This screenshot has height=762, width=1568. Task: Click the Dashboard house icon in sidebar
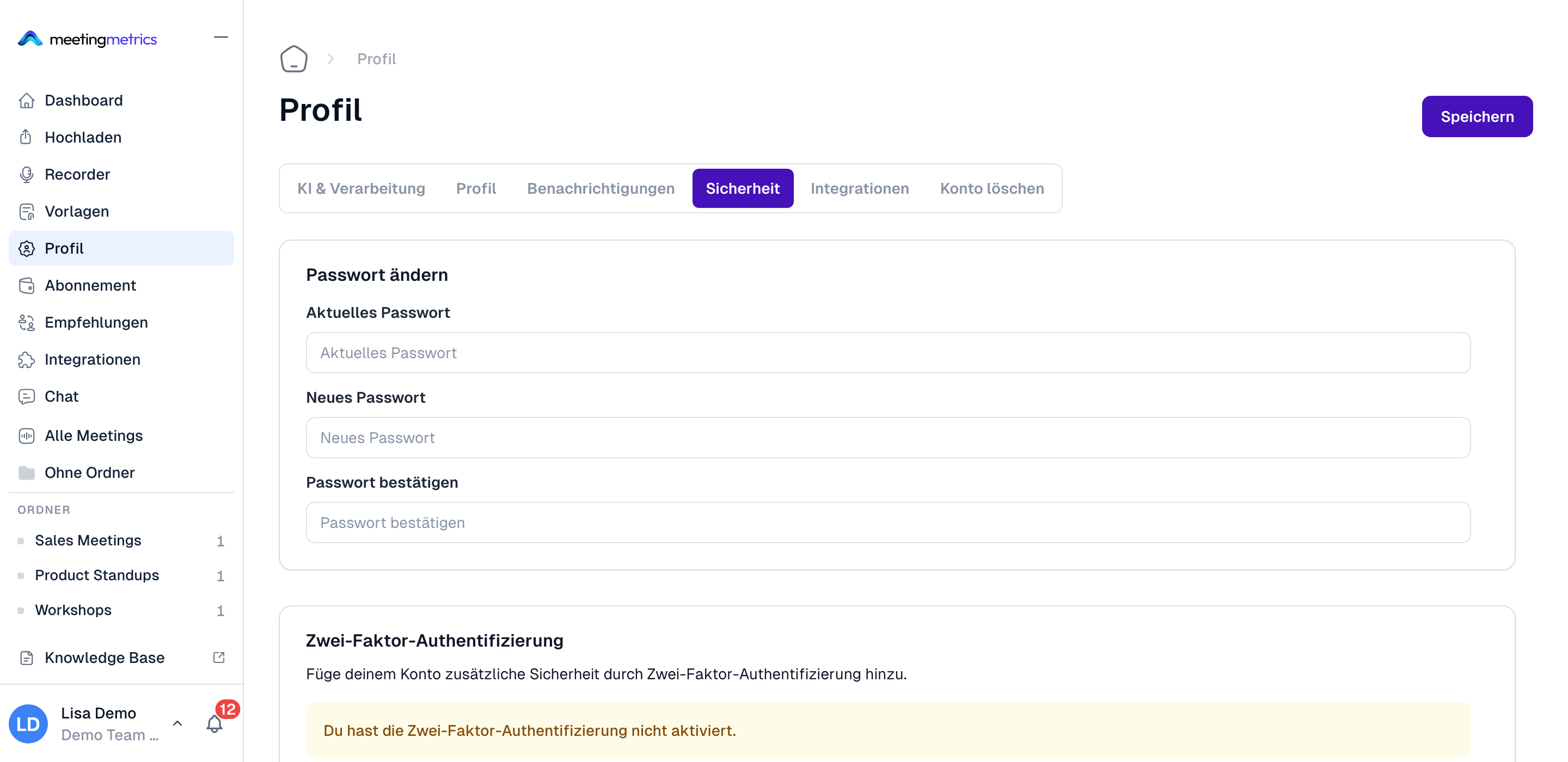click(26, 101)
